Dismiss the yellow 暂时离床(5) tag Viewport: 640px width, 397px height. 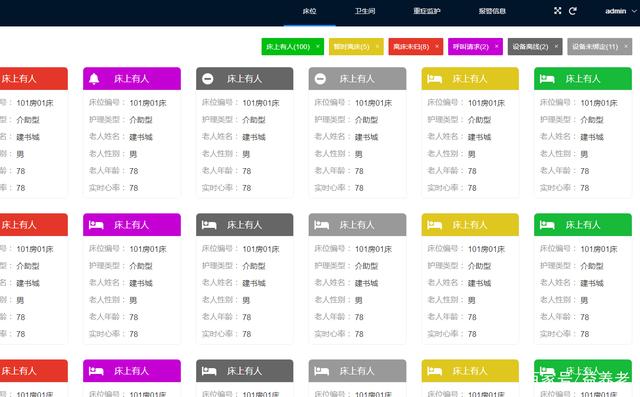coord(377,47)
